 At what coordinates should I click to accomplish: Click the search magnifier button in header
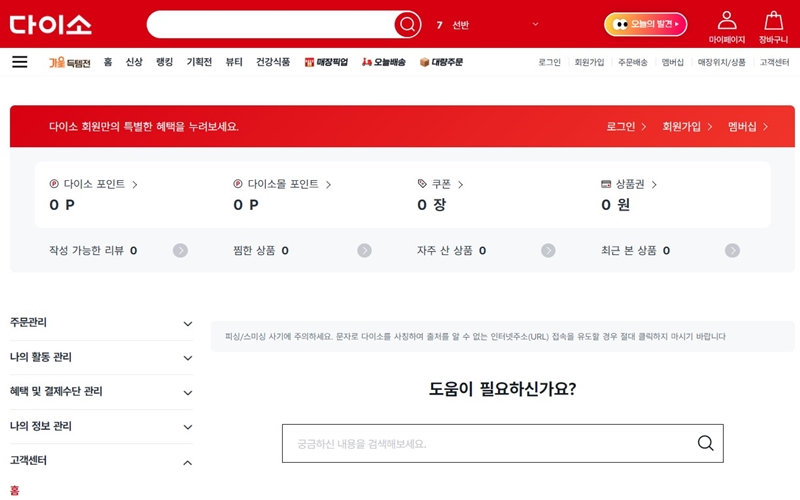point(407,24)
